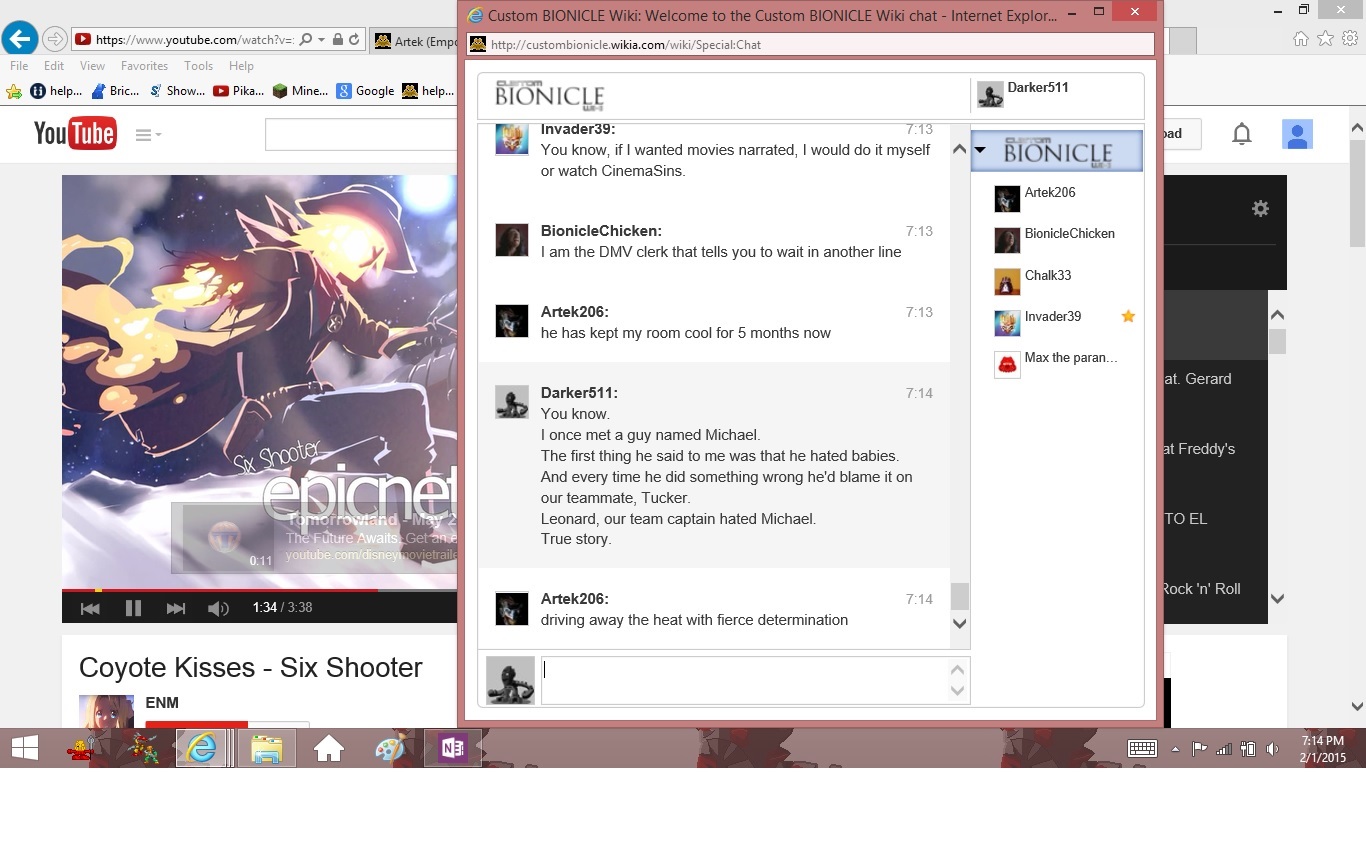The height and width of the screenshot is (864, 1366).
Task: Click the ENM channel name
Action: click(162, 703)
